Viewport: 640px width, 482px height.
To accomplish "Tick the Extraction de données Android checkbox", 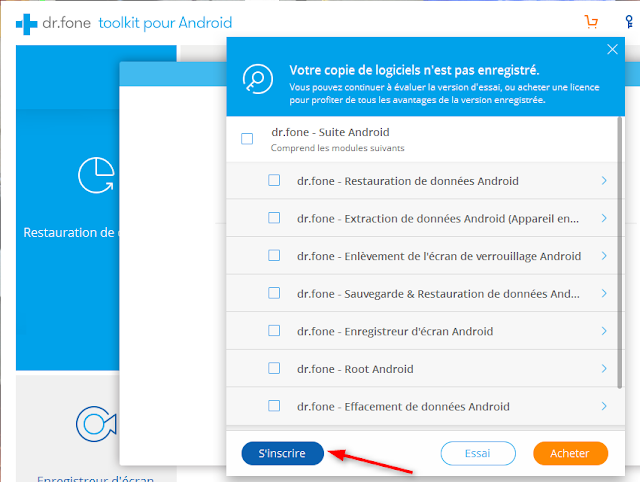I will [x=274, y=218].
